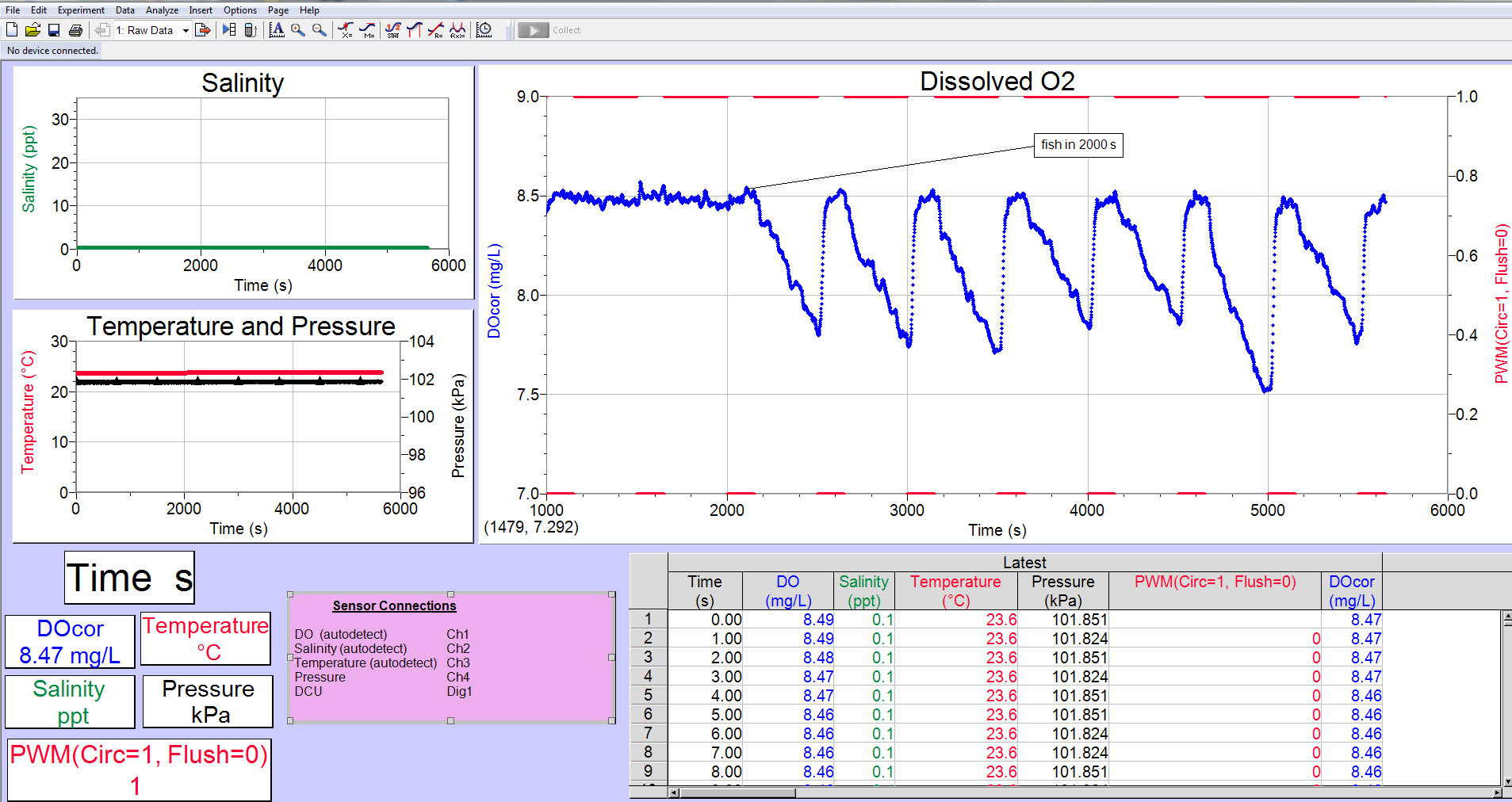Image resolution: width=1512 pixels, height=802 pixels.
Task: Click the DO cell 8.49 in row 1
Action: pyautogui.click(x=788, y=620)
